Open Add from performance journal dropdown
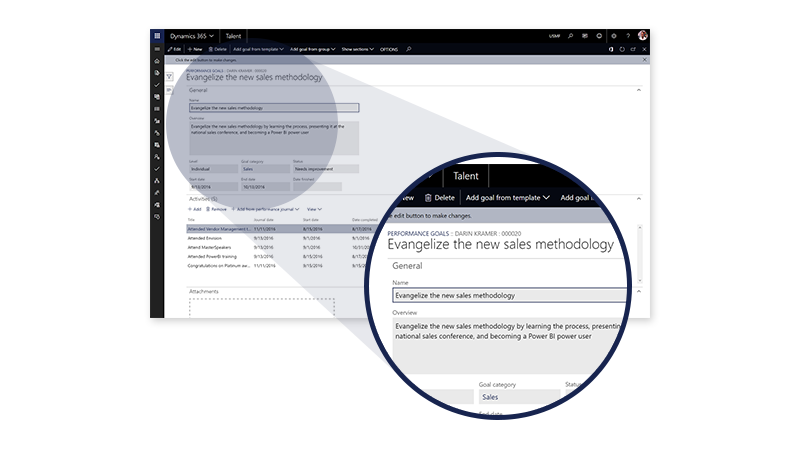 coord(265,209)
